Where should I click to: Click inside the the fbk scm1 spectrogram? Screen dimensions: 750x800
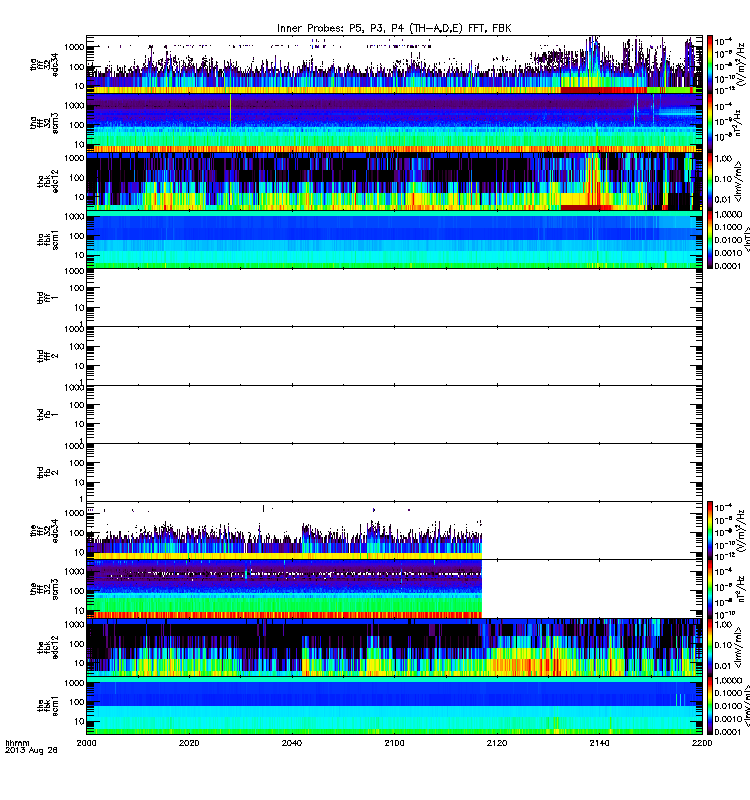(x=394, y=706)
